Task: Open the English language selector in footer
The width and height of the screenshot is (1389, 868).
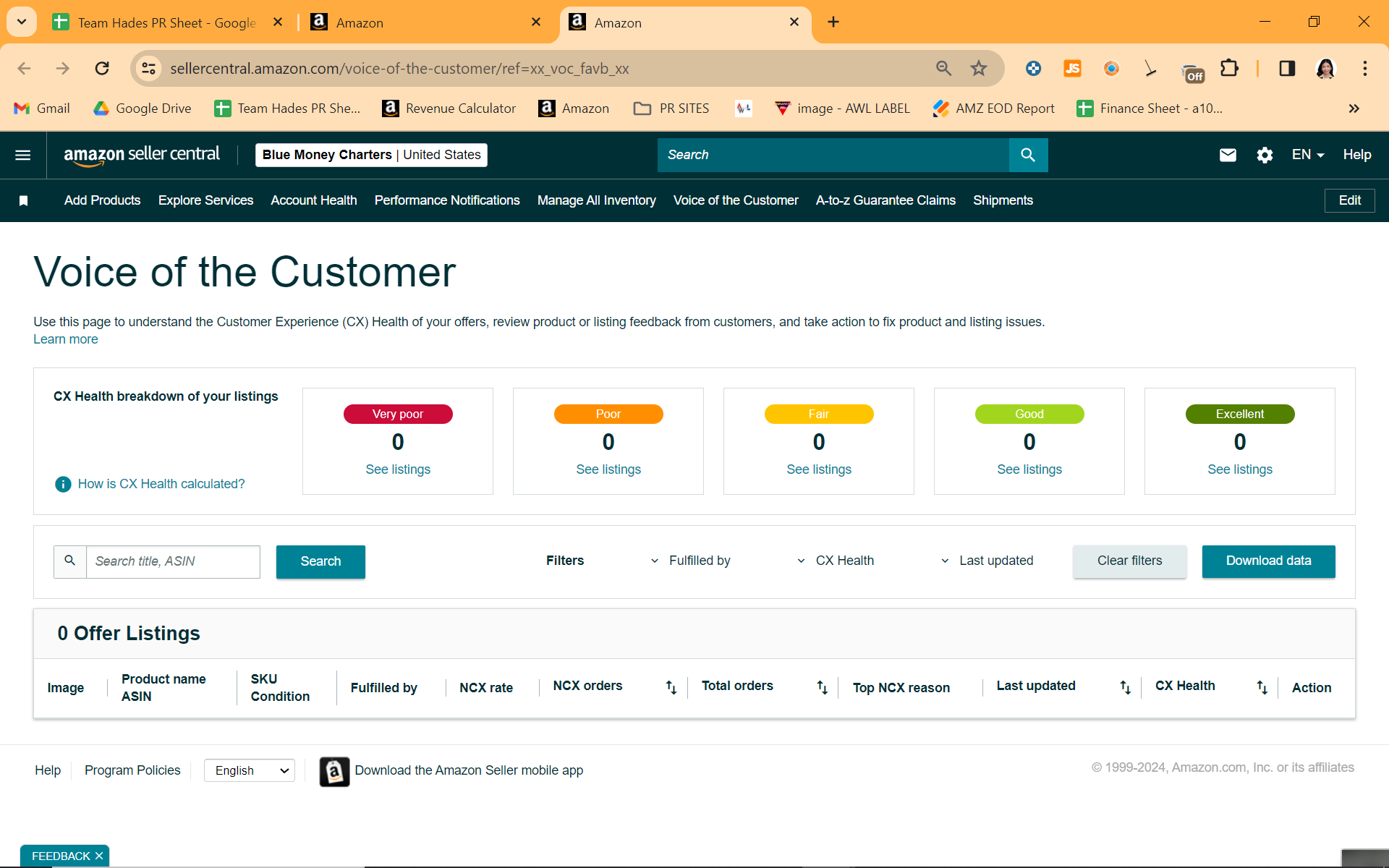Action: pos(250,771)
